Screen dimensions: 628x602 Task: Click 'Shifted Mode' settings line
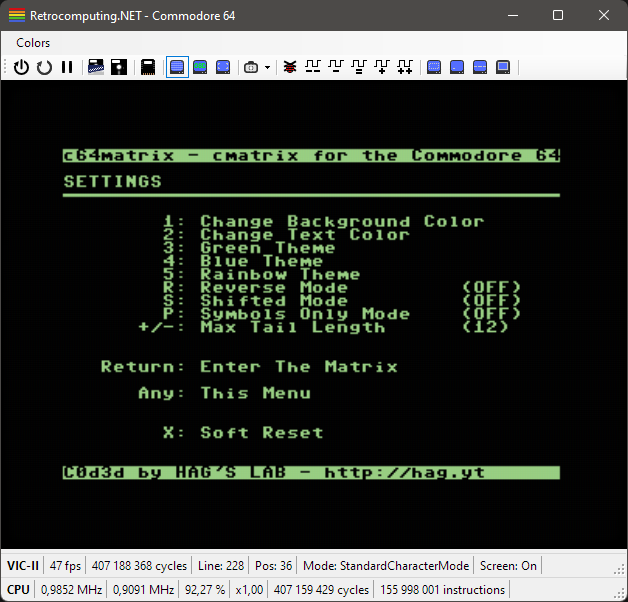tap(274, 301)
